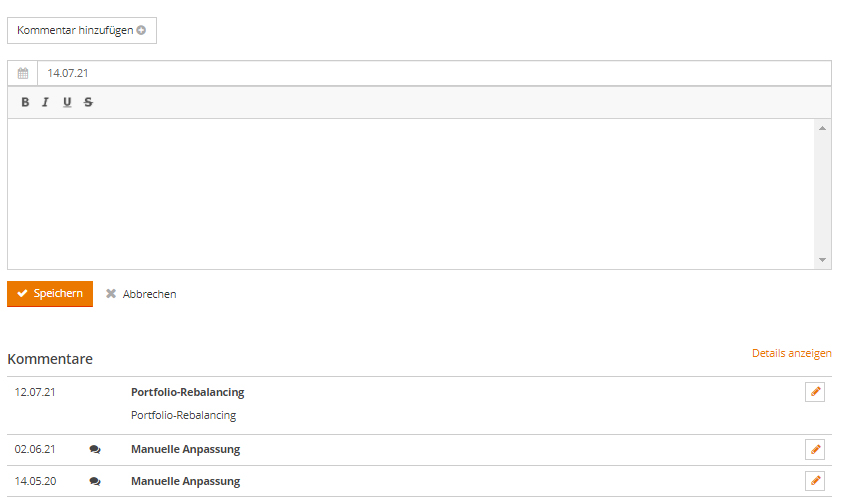Select the 02.06.21 Manuelle Anpassung row title
This screenshot has width=845, height=500.
pyautogui.click(x=185, y=450)
